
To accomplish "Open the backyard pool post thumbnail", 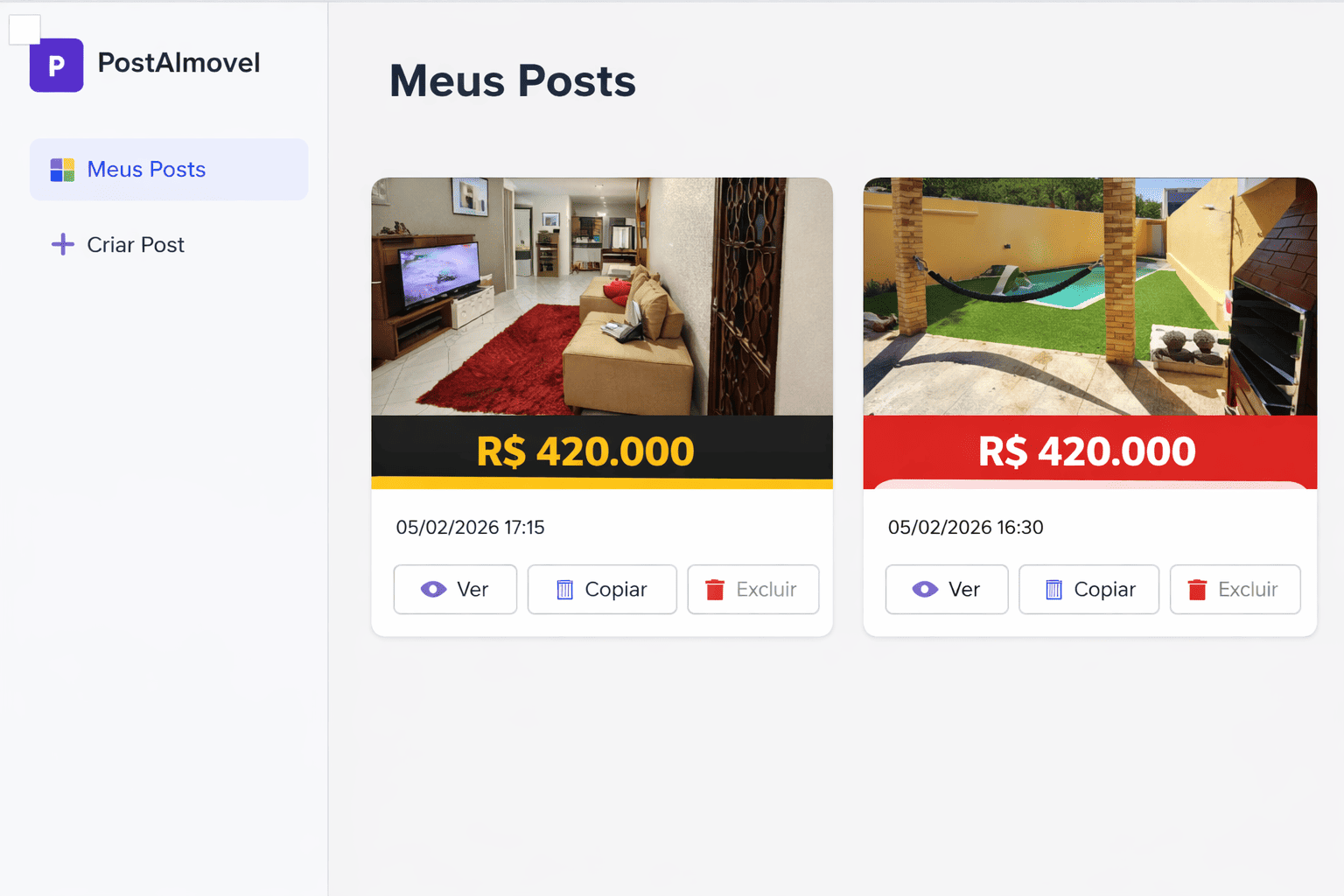I will point(1089,297).
